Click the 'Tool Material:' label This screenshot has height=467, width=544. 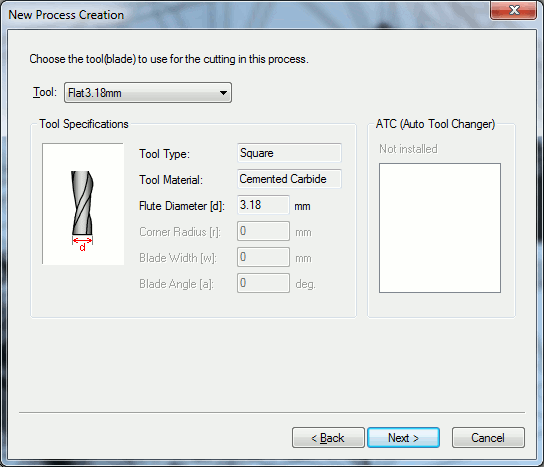click(171, 180)
